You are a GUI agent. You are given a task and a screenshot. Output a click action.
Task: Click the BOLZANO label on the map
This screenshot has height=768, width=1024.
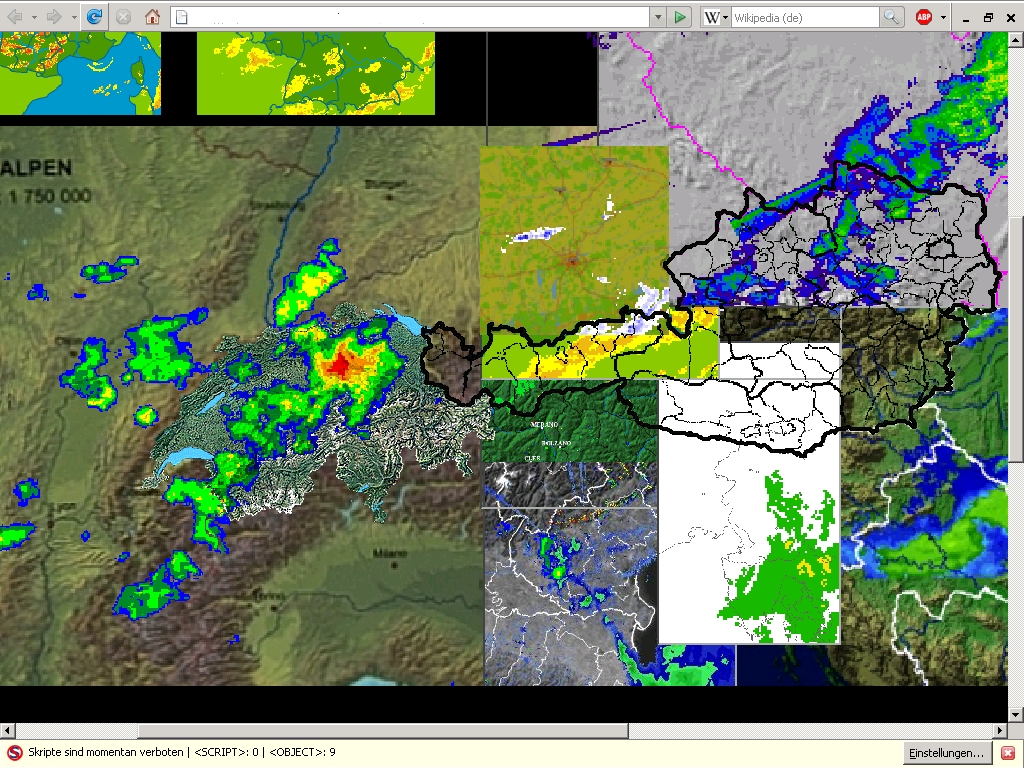pos(556,443)
